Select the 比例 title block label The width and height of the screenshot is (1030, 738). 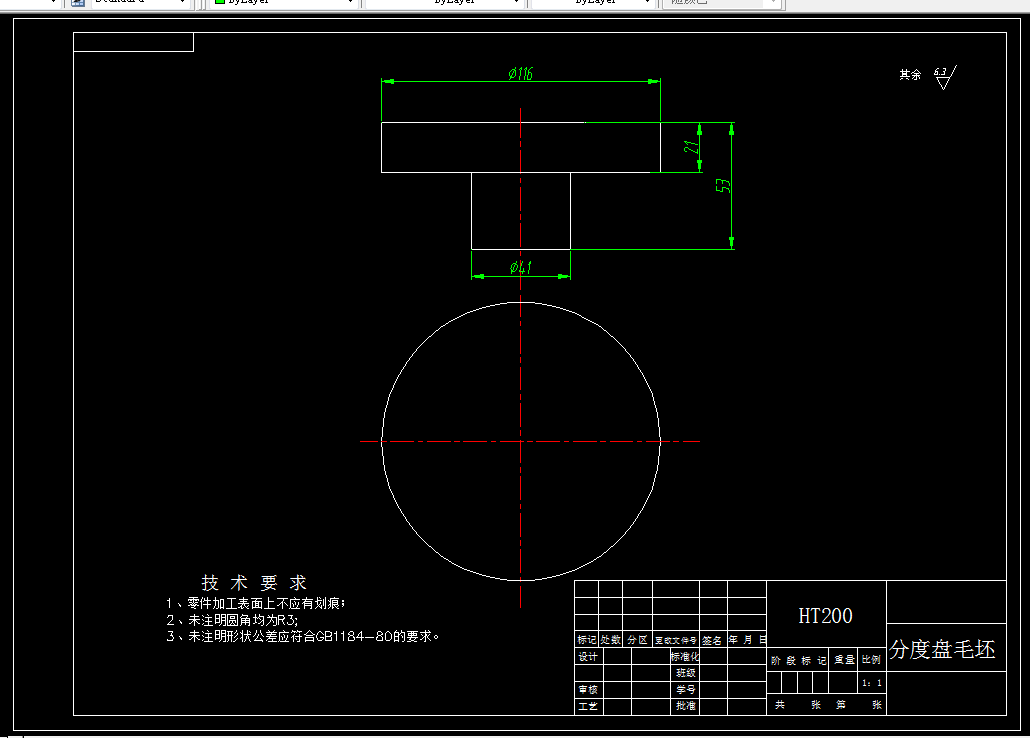pyautogui.click(x=871, y=659)
